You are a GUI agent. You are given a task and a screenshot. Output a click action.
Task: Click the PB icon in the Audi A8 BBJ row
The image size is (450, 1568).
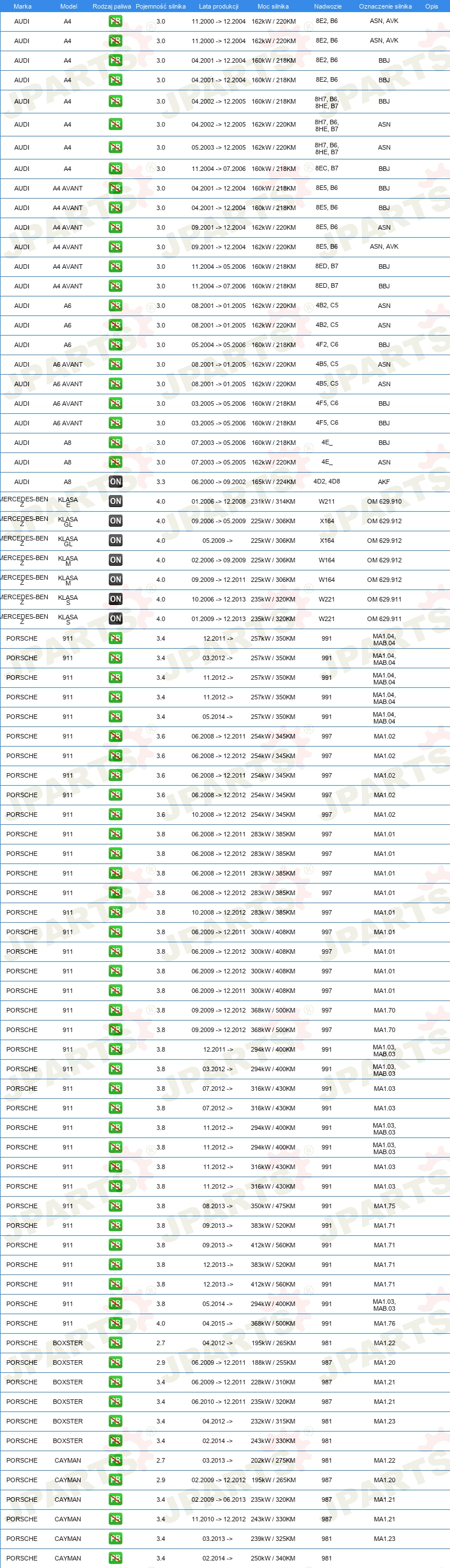pyautogui.click(x=116, y=443)
